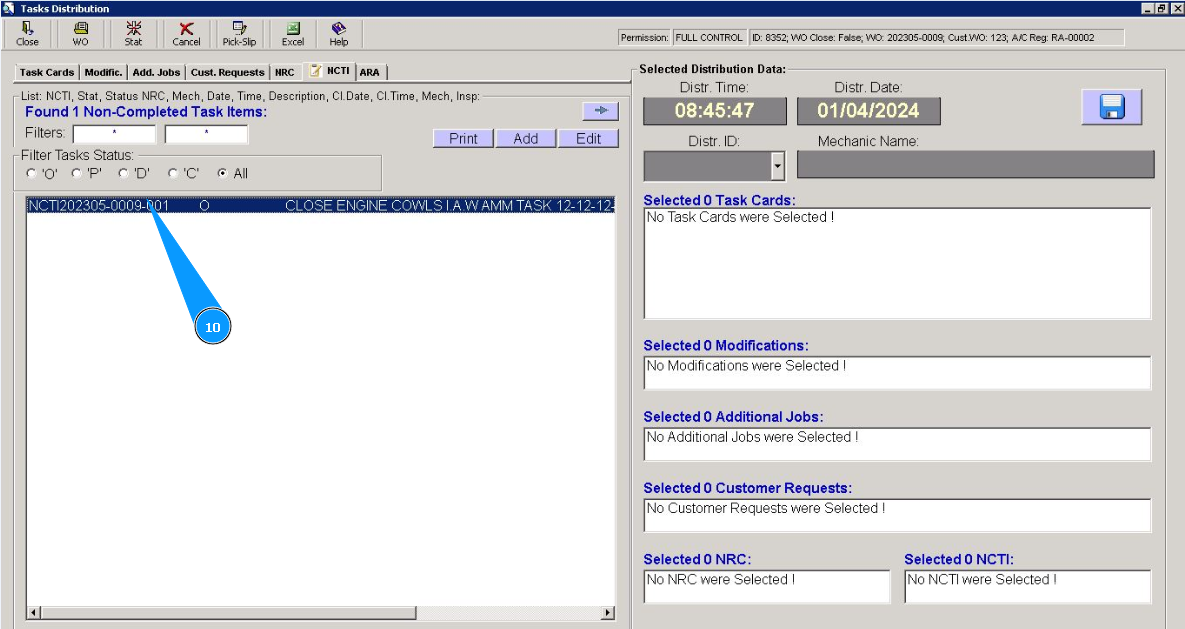Open Pick-Slip from the toolbar
This screenshot has height=629, width=1185.
pos(239,34)
